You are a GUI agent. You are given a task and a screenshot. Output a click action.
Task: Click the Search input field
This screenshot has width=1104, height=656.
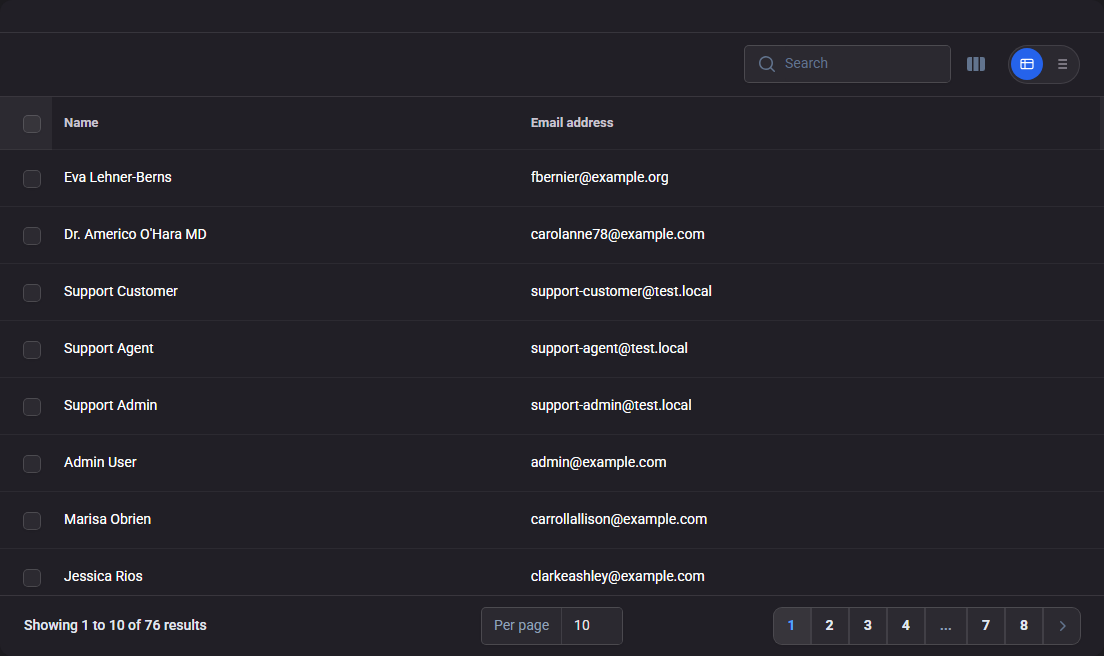click(x=847, y=64)
